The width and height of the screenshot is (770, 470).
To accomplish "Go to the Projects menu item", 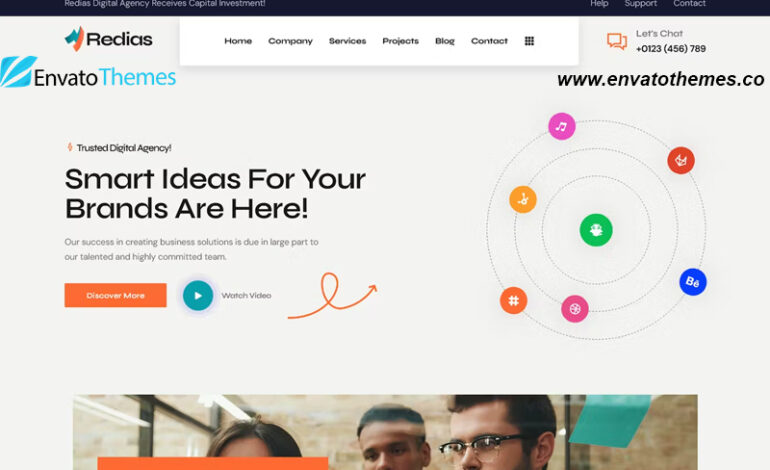I will point(400,41).
